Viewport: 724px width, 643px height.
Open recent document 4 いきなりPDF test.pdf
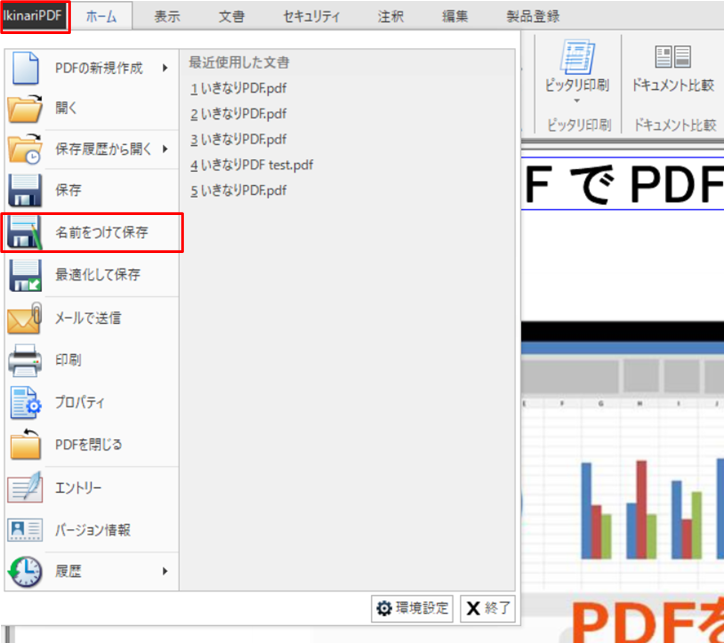(252, 165)
